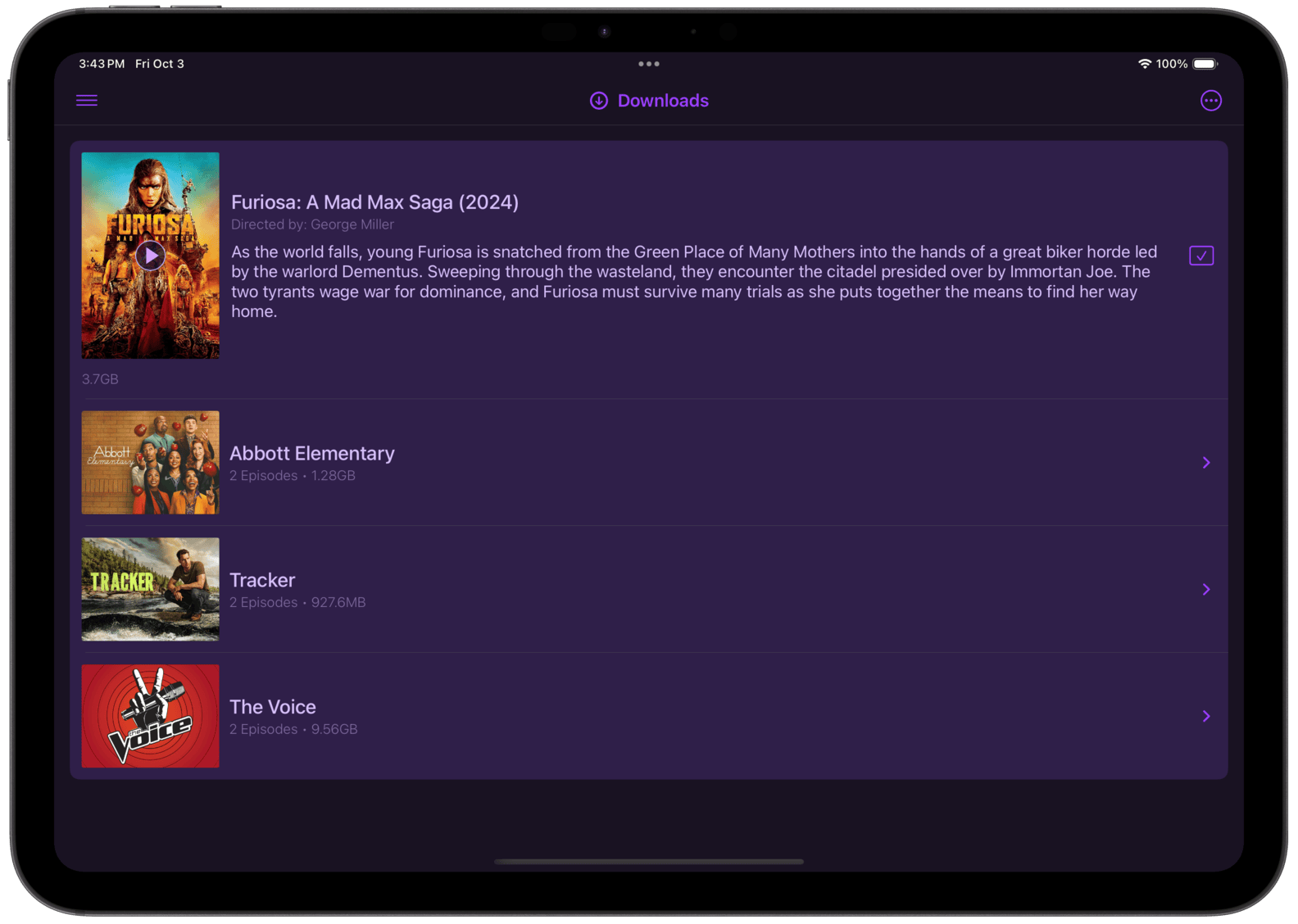Image resolution: width=1298 pixels, height=924 pixels.
Task: Tap the battery status icon
Action: pyautogui.click(x=1205, y=64)
